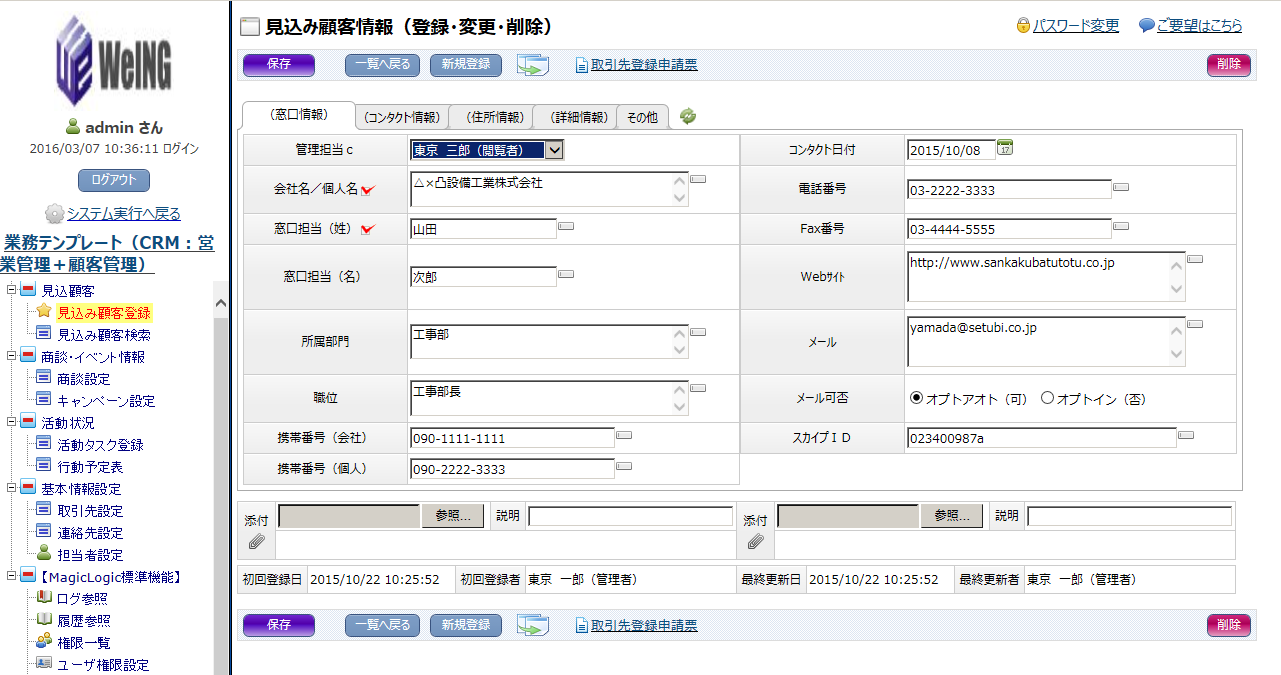This screenshot has height=675, width=1281.
Task: Select the オプトアウト（可） radio button
Action: [x=916, y=398]
